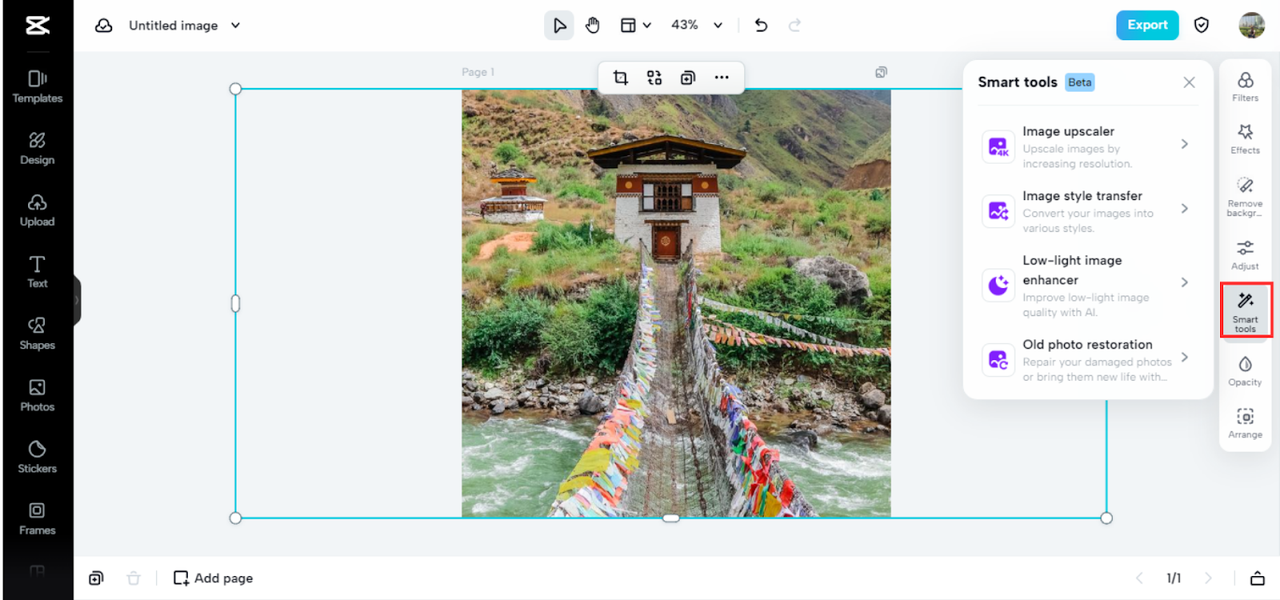Click the duplicate page icon above canvas
The height and width of the screenshot is (600, 1280).
click(881, 72)
